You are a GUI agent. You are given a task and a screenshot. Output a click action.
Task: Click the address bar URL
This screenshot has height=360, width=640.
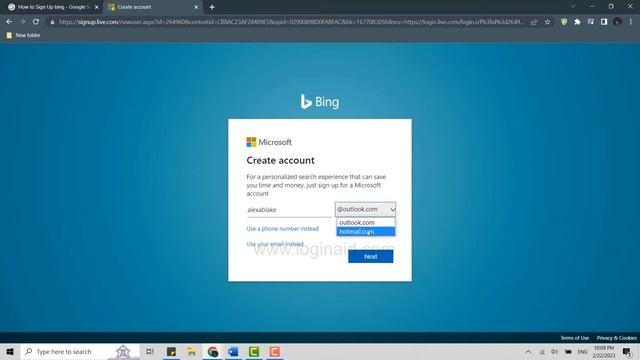point(291,22)
